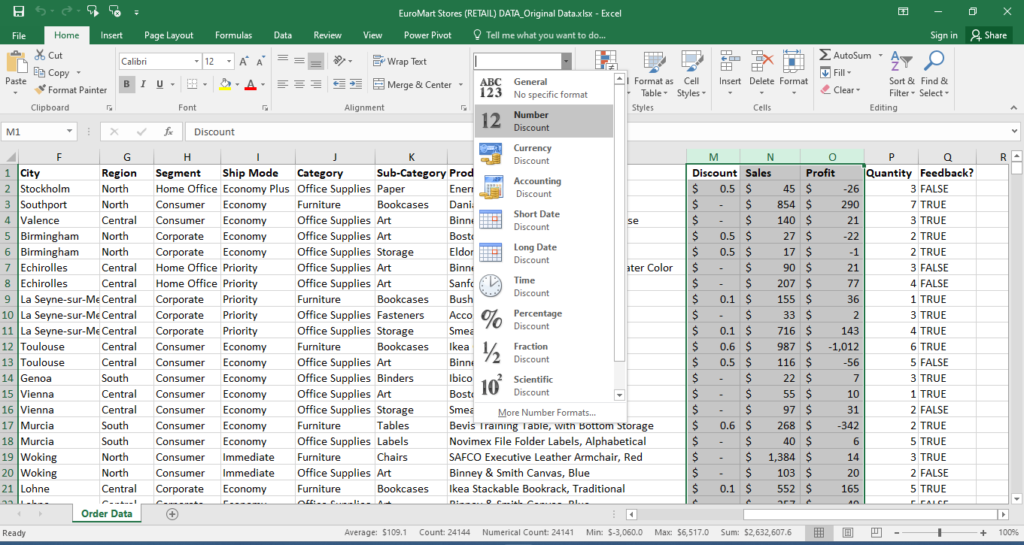Viewport: 1024px width, 545px height.
Task: Click Sign in
Action: pos(944,35)
